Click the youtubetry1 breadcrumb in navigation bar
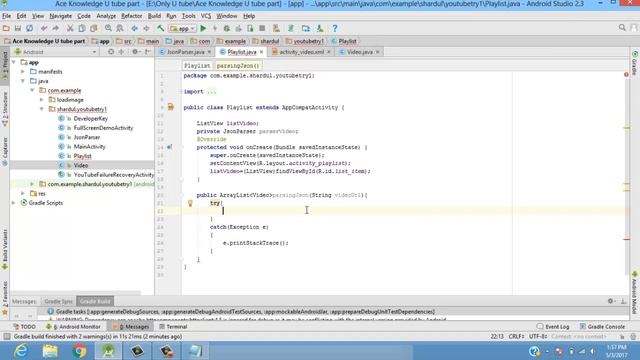 click(x=305, y=41)
